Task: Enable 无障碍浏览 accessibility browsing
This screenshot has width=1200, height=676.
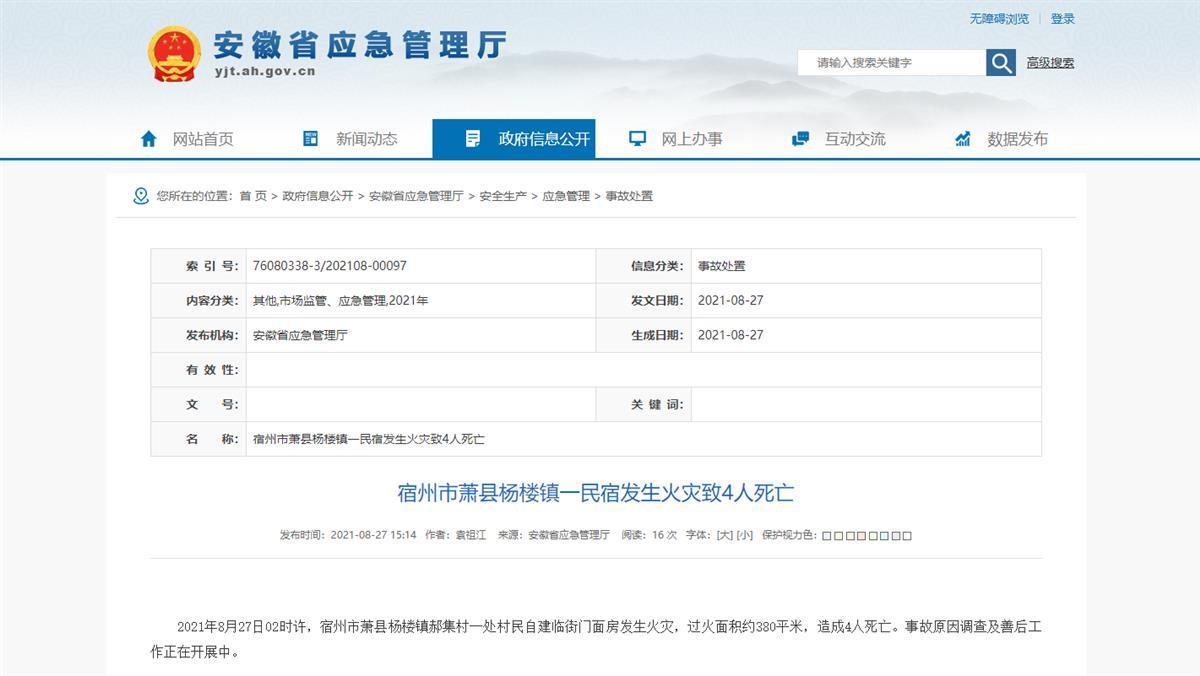Action: click(998, 19)
